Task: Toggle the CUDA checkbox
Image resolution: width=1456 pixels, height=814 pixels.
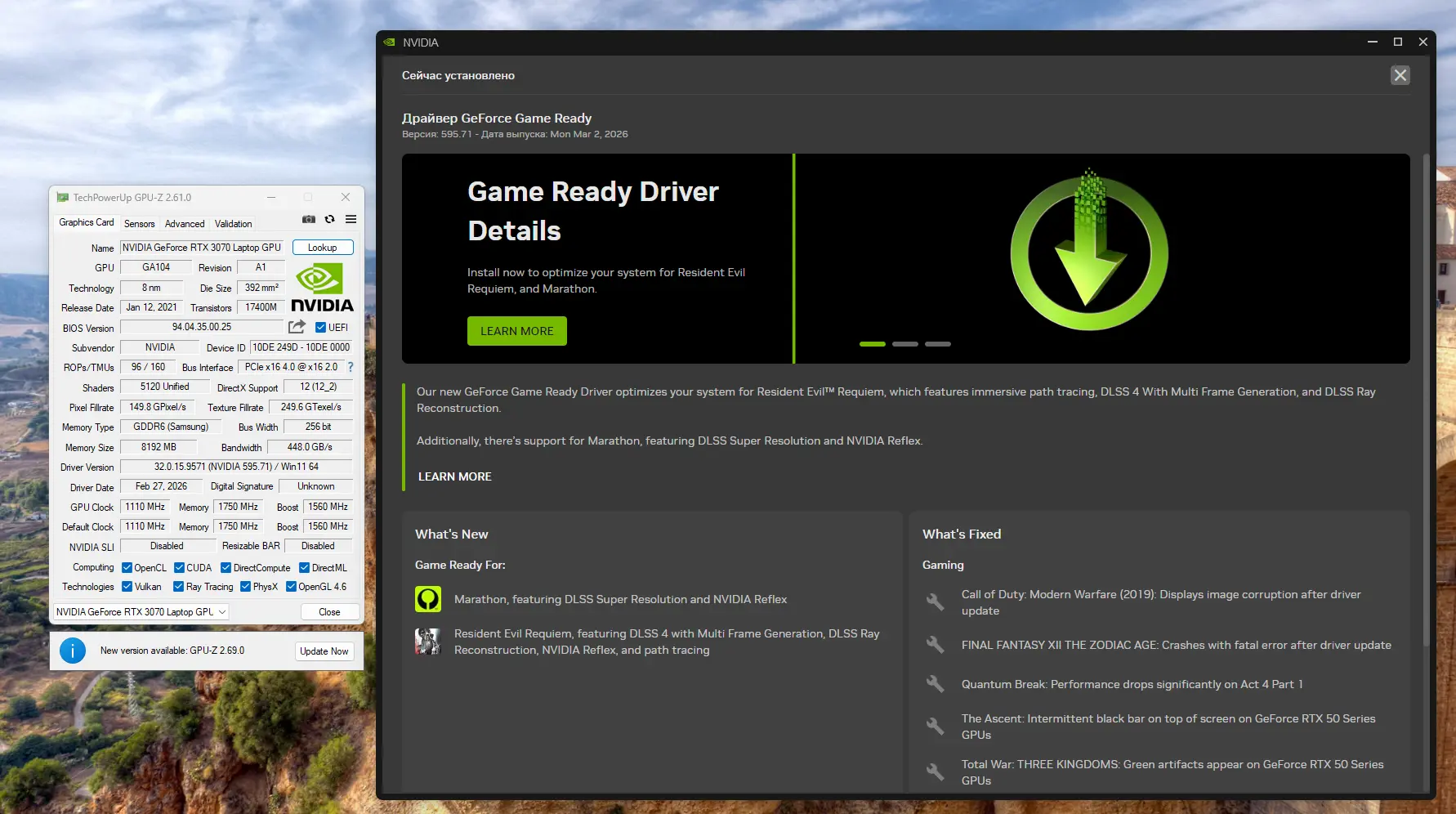Action: pyautogui.click(x=179, y=568)
